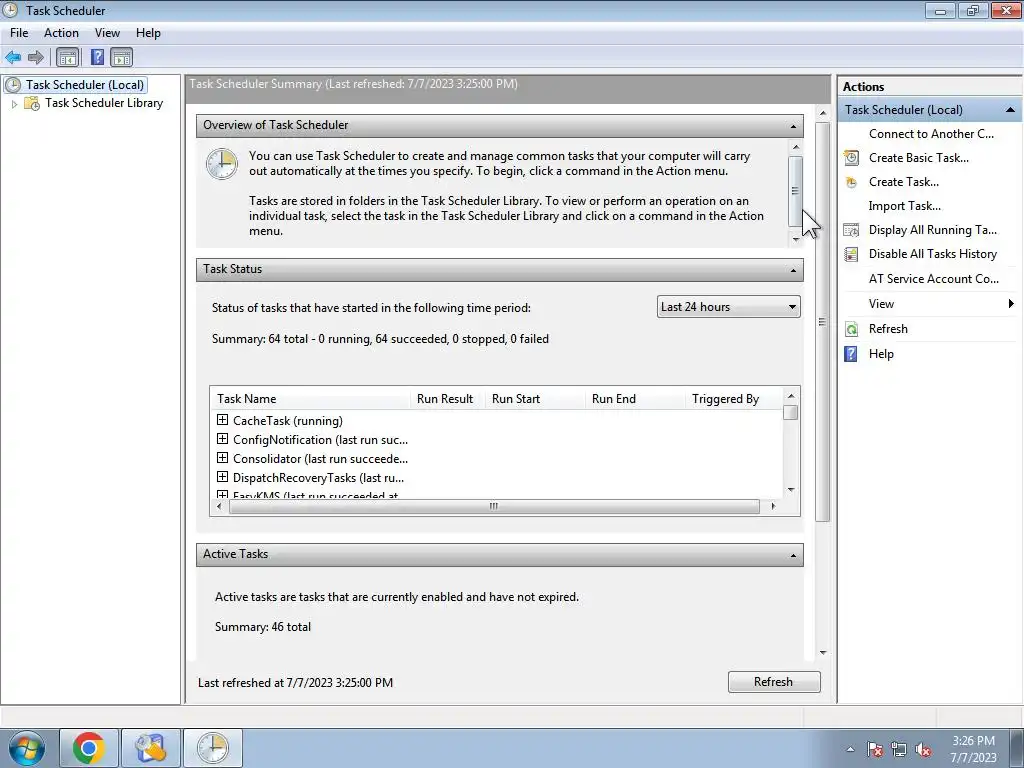Open the Help menu

tap(148, 33)
